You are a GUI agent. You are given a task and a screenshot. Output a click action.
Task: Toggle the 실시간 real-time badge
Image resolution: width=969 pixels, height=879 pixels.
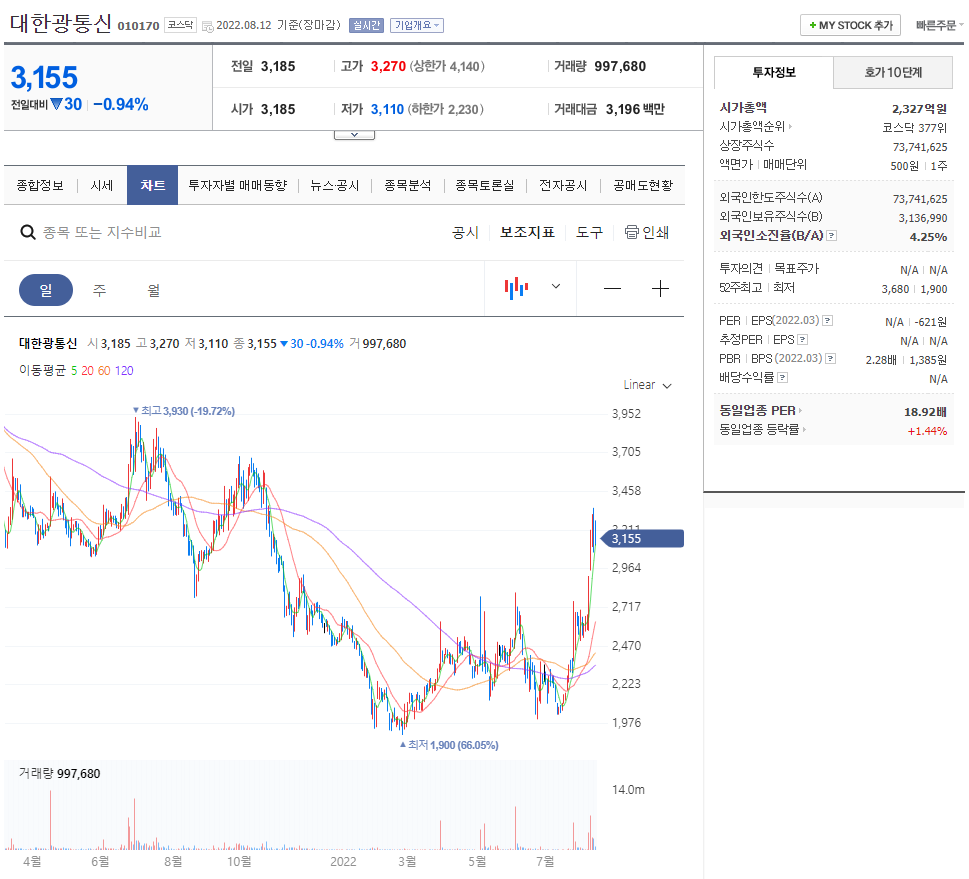[x=366, y=25]
